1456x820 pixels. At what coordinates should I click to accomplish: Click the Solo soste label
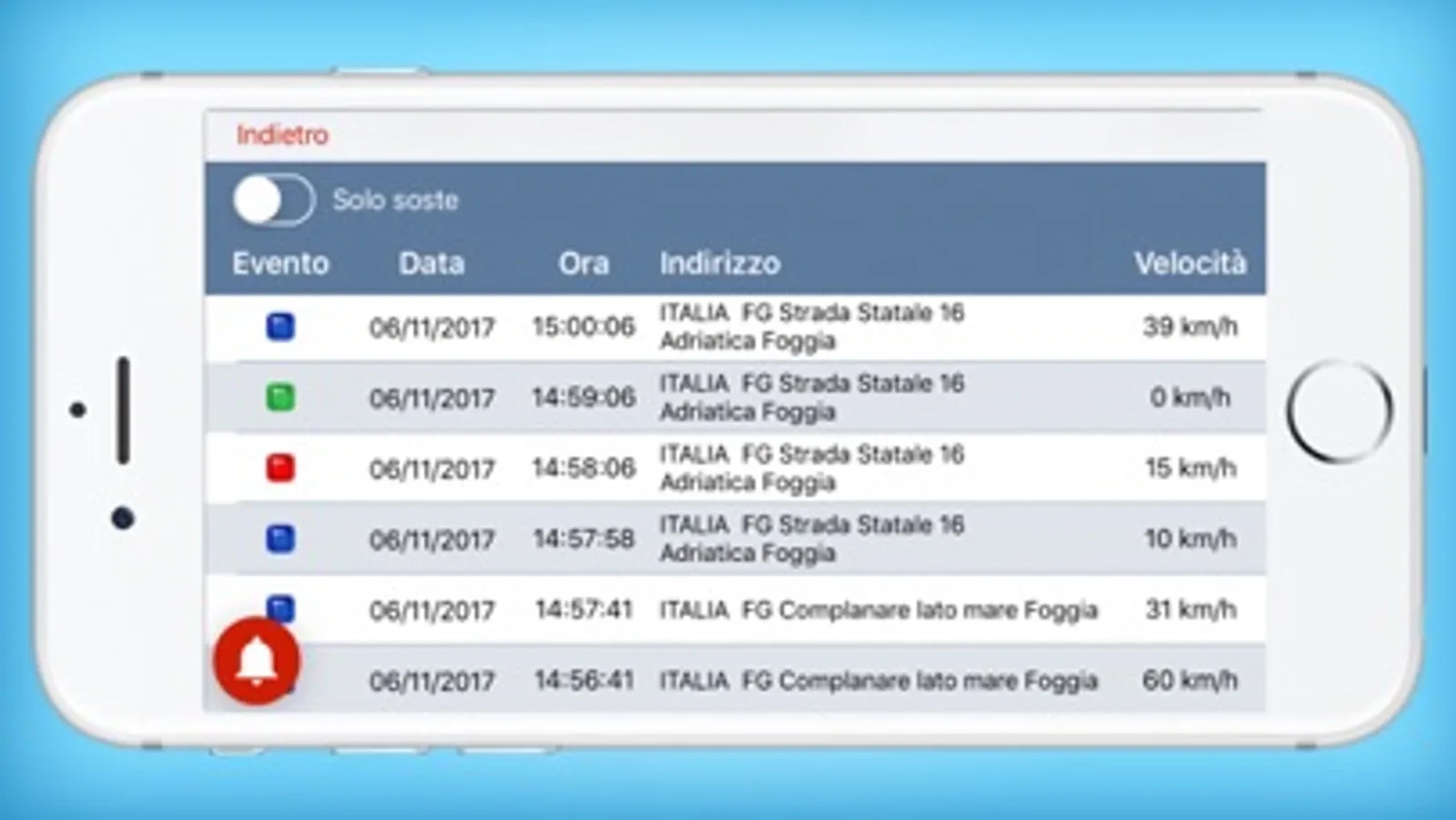coord(395,200)
